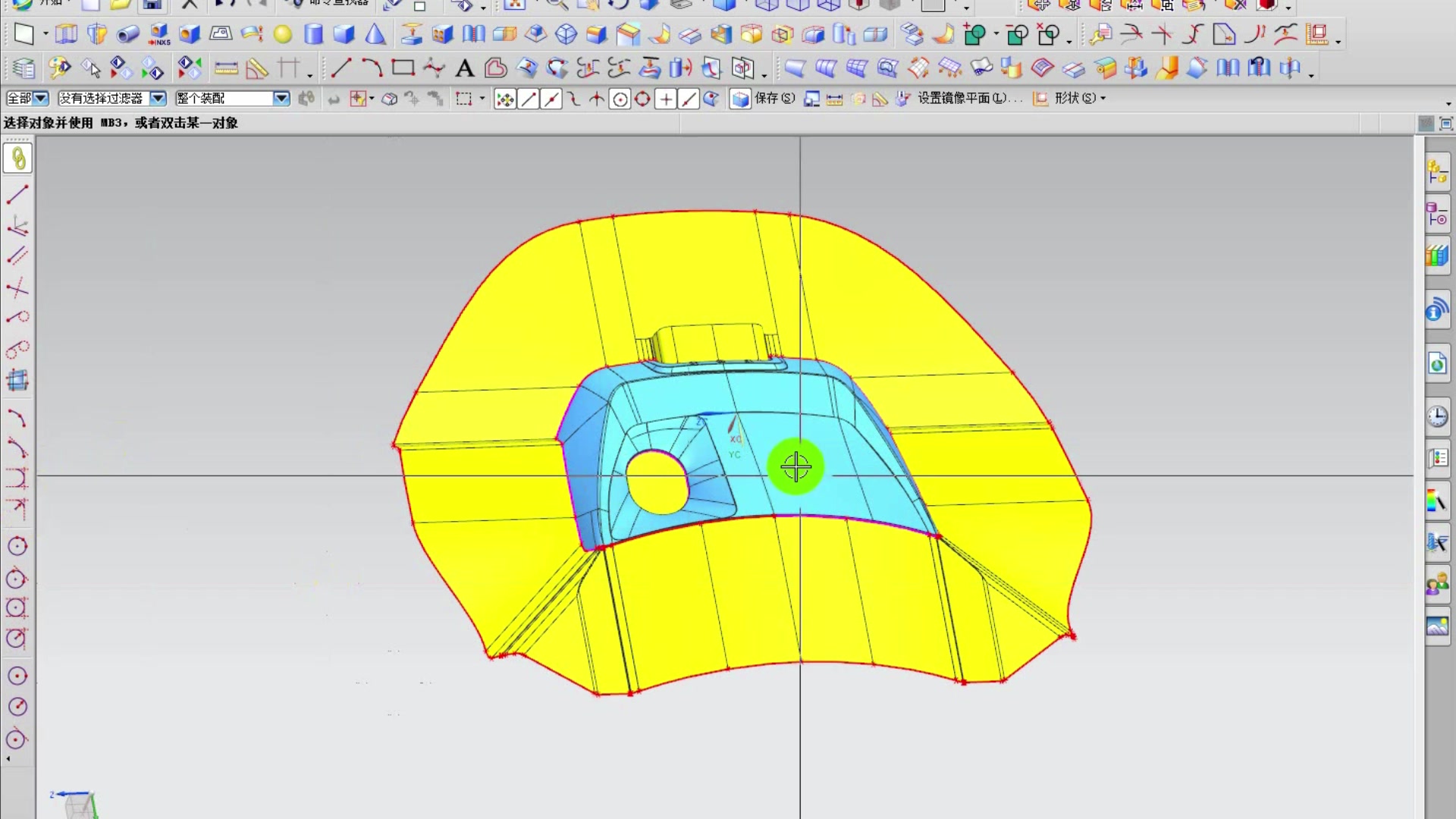Select the Cone primitive tool

(375, 35)
